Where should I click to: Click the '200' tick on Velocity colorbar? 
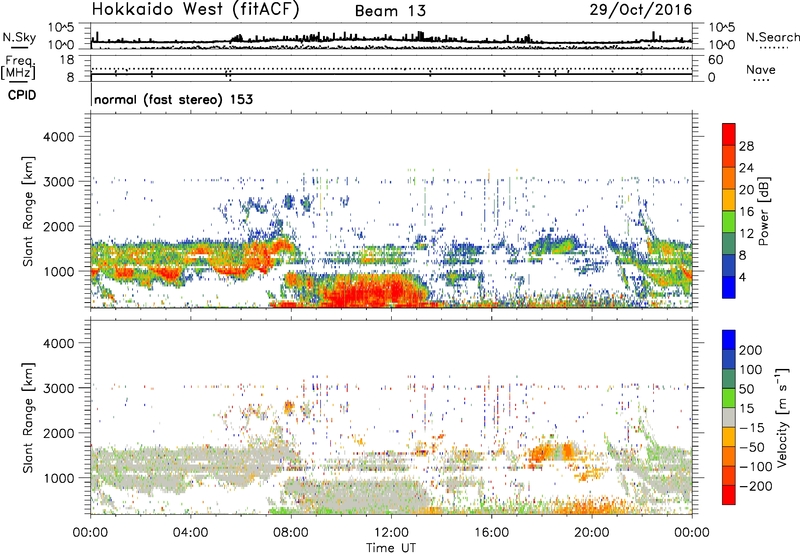pyautogui.click(x=751, y=350)
